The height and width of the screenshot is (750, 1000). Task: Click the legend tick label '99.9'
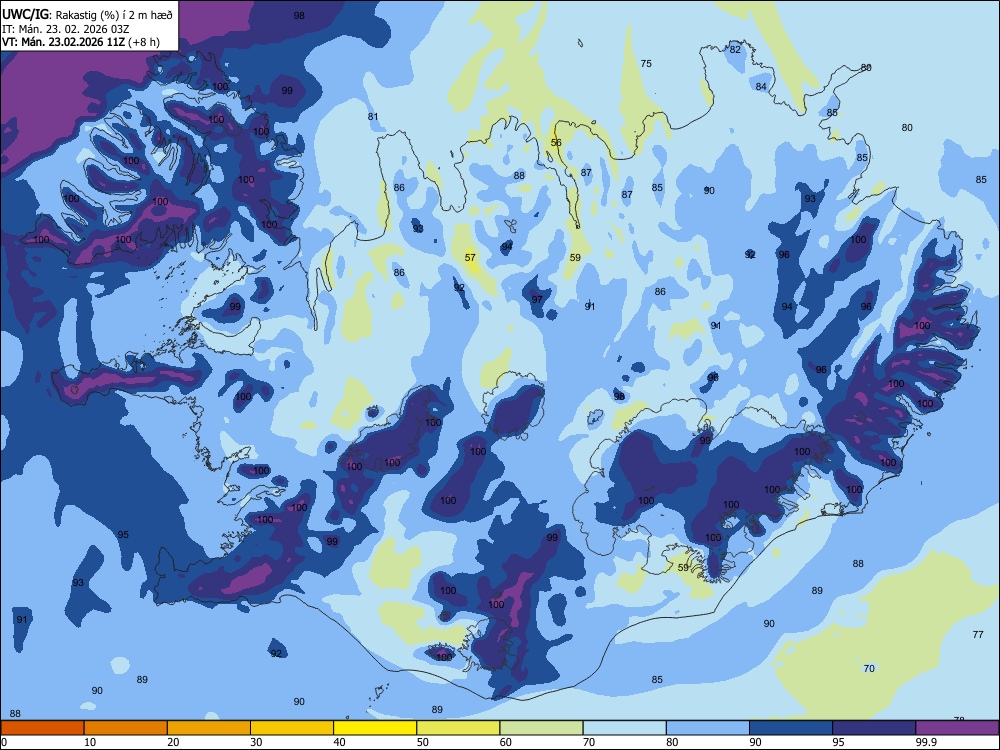[926, 742]
